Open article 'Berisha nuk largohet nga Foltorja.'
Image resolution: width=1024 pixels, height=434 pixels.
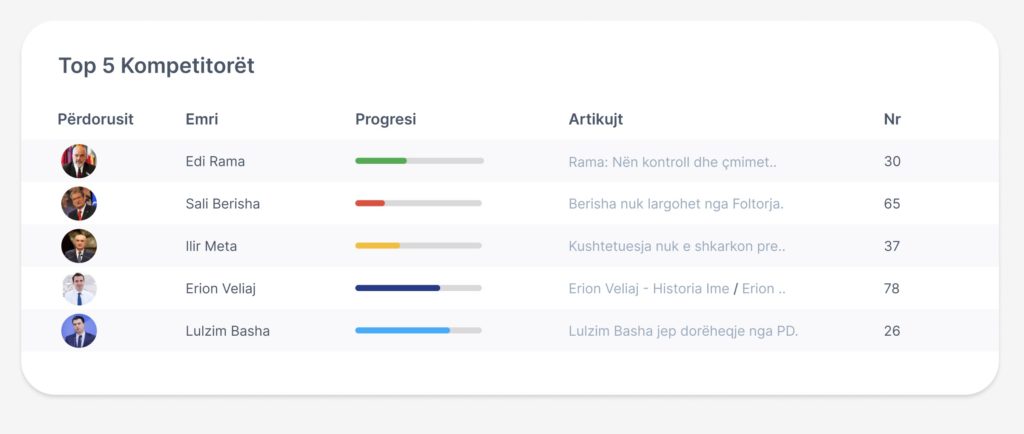click(675, 204)
